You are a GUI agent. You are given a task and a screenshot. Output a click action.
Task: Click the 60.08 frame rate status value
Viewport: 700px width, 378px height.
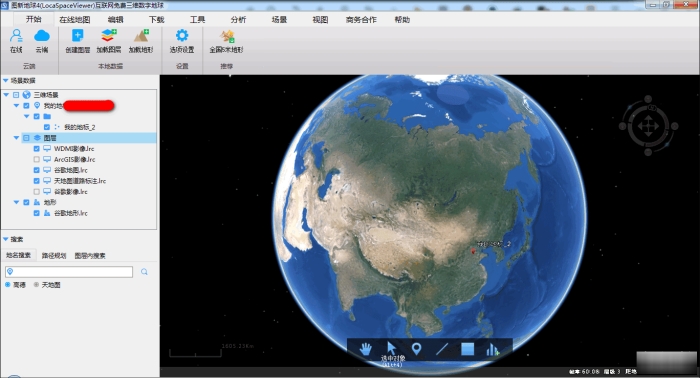coord(590,371)
